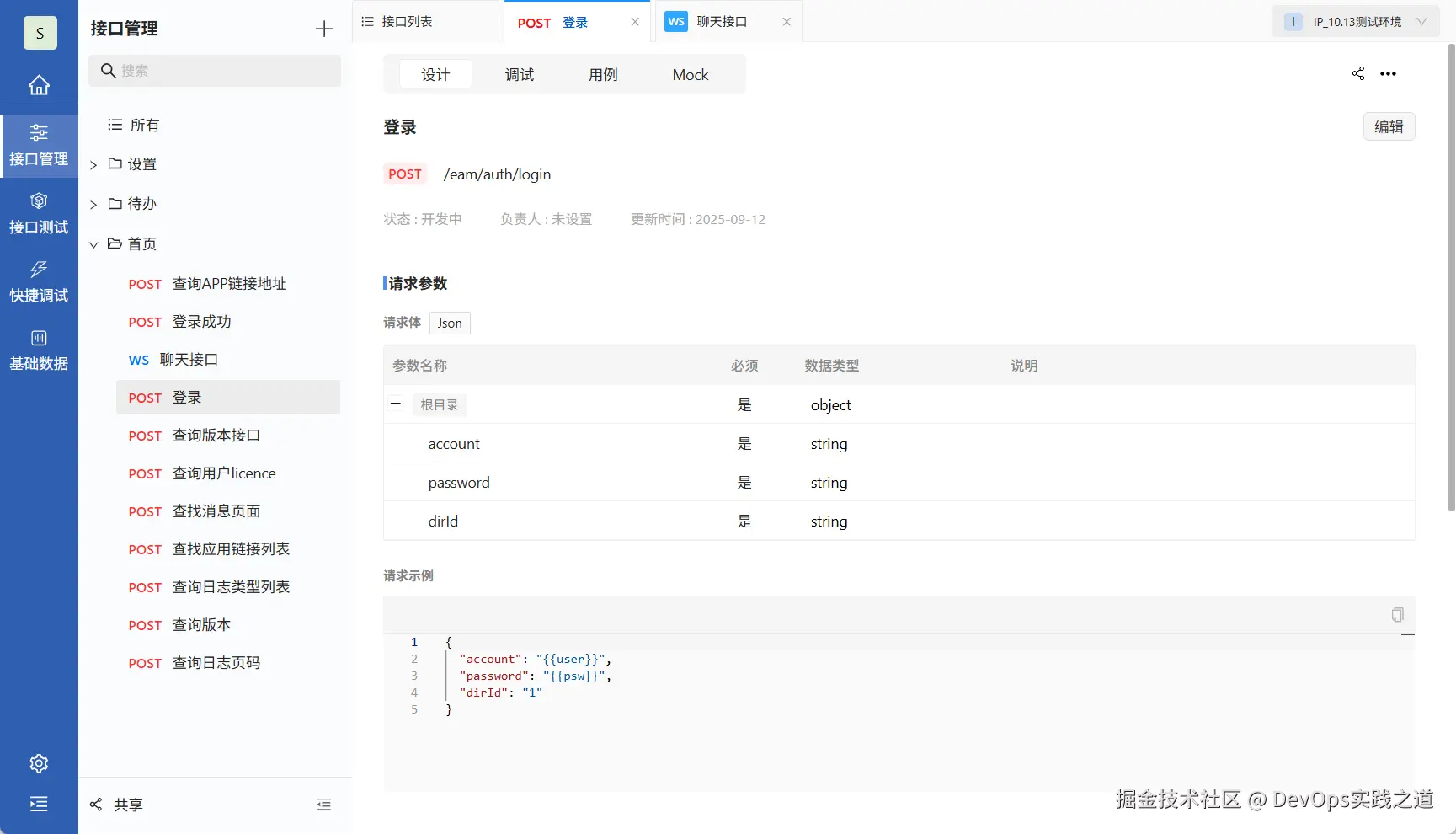Open 查找应用链接列表 interface
The width and height of the screenshot is (1456, 834).
(228, 549)
